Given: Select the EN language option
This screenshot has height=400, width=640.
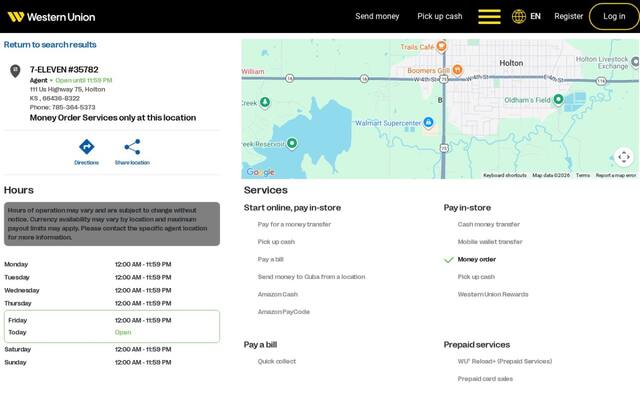Looking at the screenshot, I should (536, 16).
